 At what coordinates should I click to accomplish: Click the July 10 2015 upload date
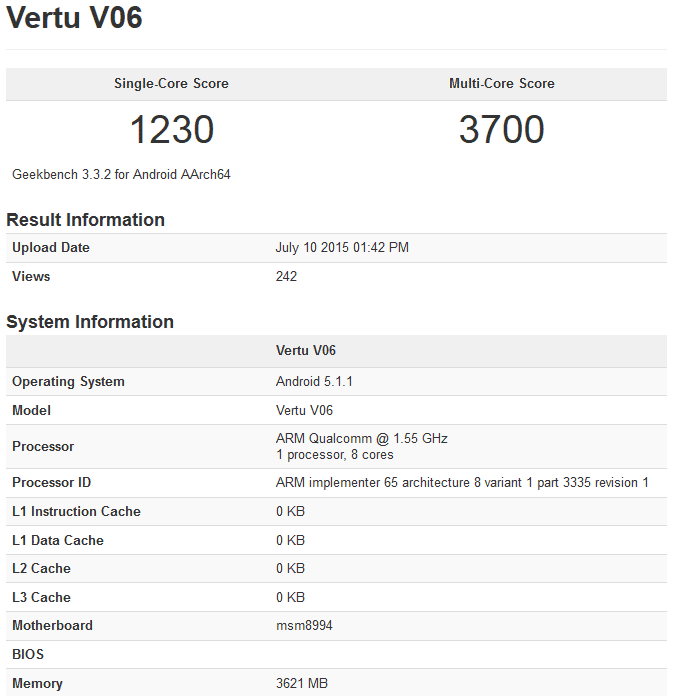point(342,248)
